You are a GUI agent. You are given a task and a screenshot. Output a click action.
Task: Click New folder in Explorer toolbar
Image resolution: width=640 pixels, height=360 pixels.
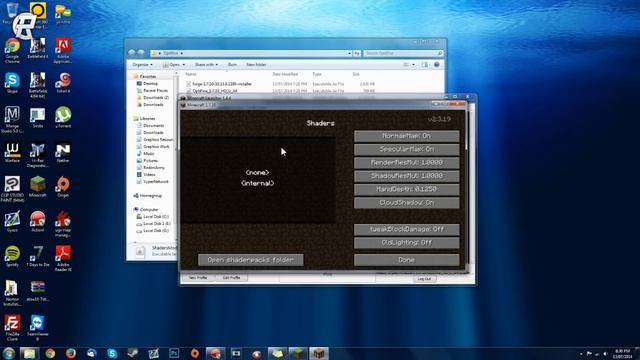pos(256,64)
